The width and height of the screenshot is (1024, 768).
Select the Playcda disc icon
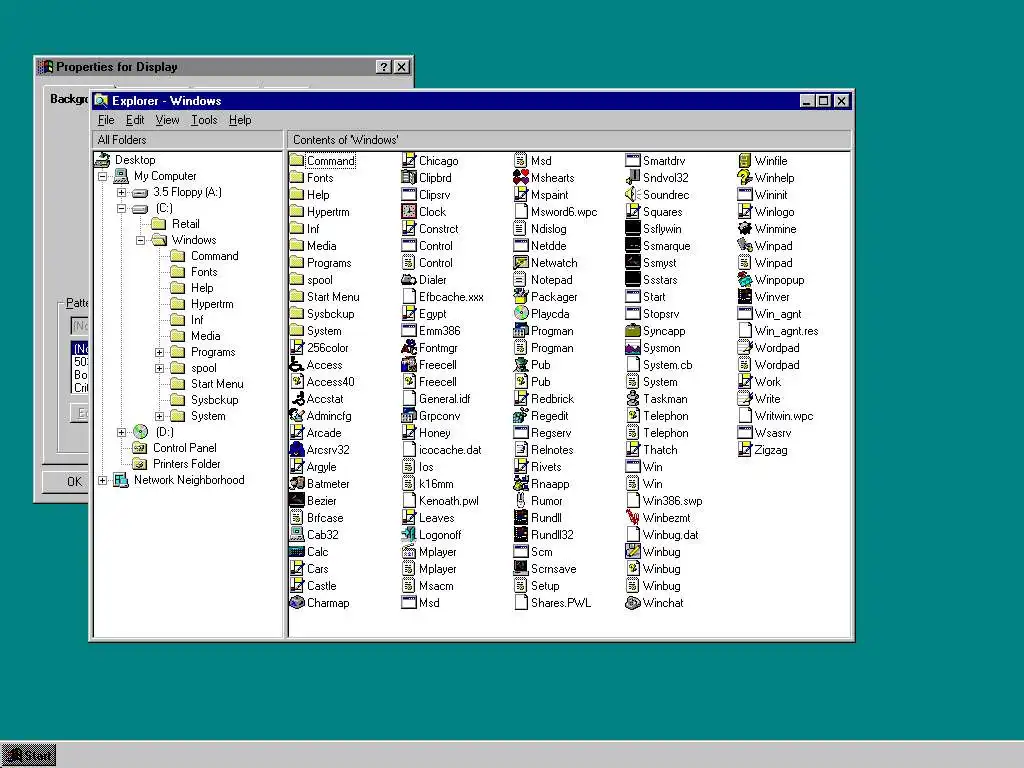pyautogui.click(x=520, y=313)
